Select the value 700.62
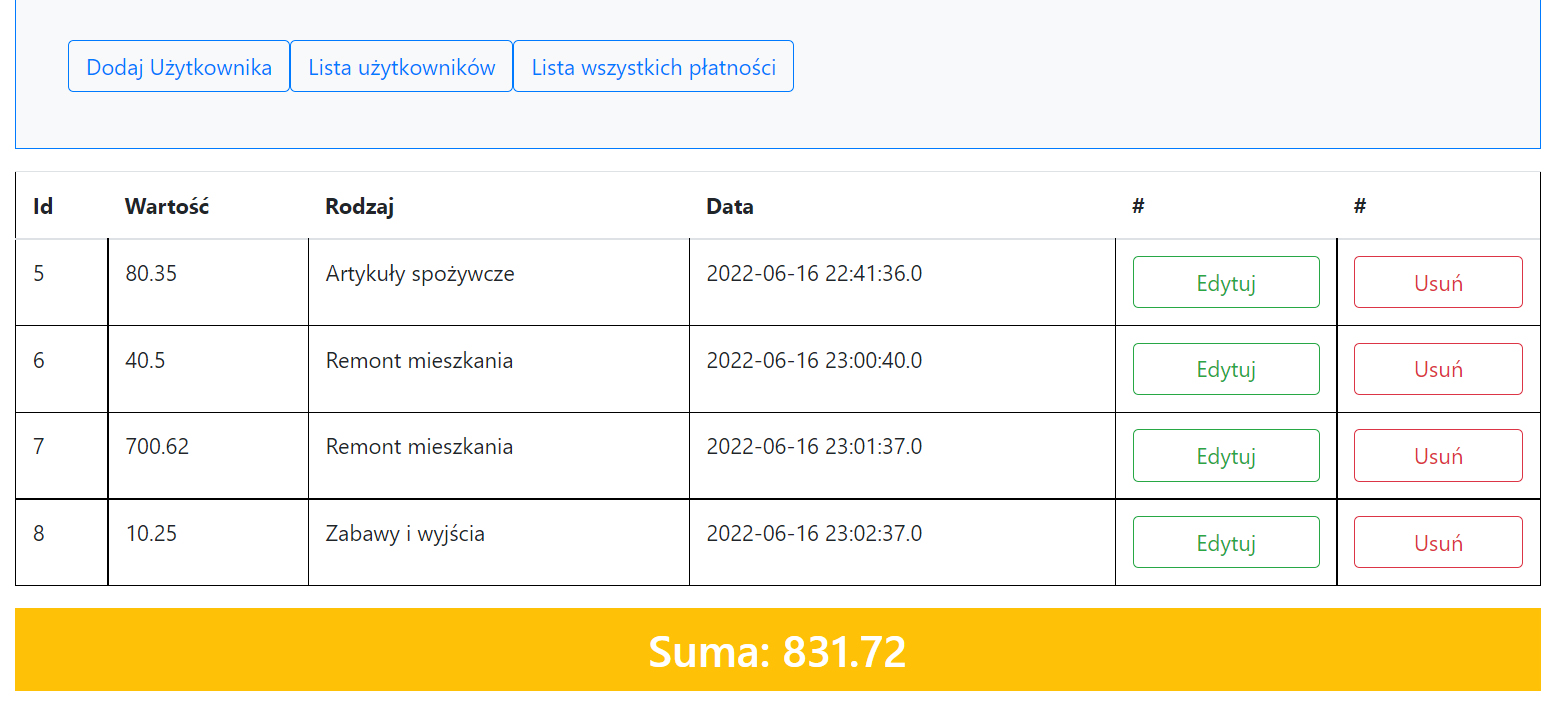 (x=157, y=446)
